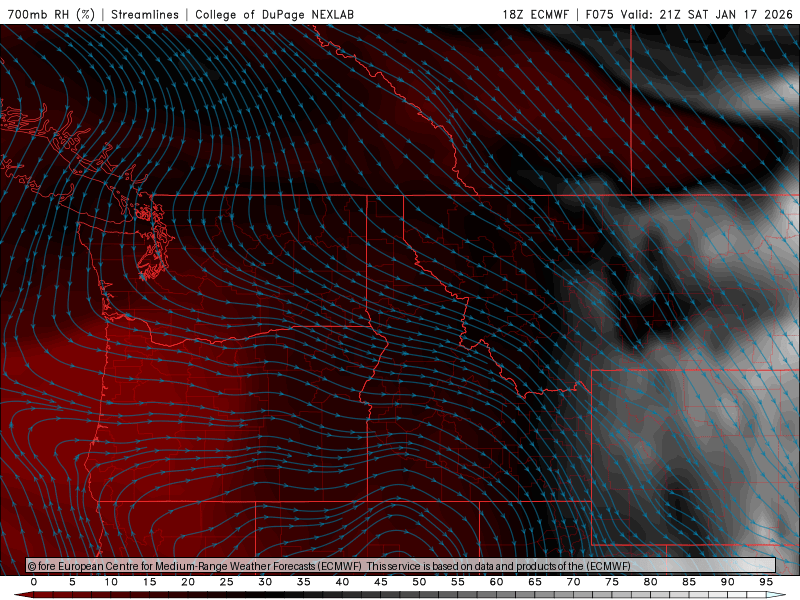Click the 85 value on color scale
The image size is (800, 600).
pos(689,582)
